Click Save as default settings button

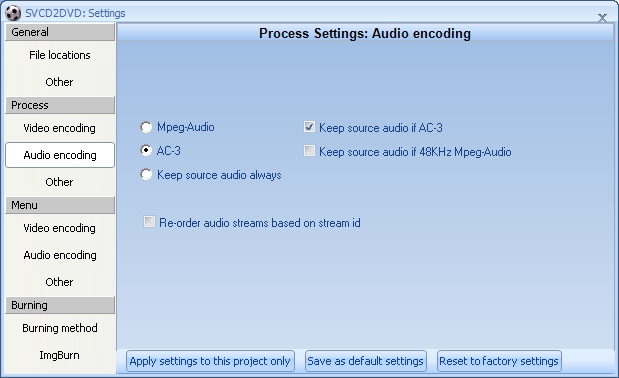coord(366,361)
